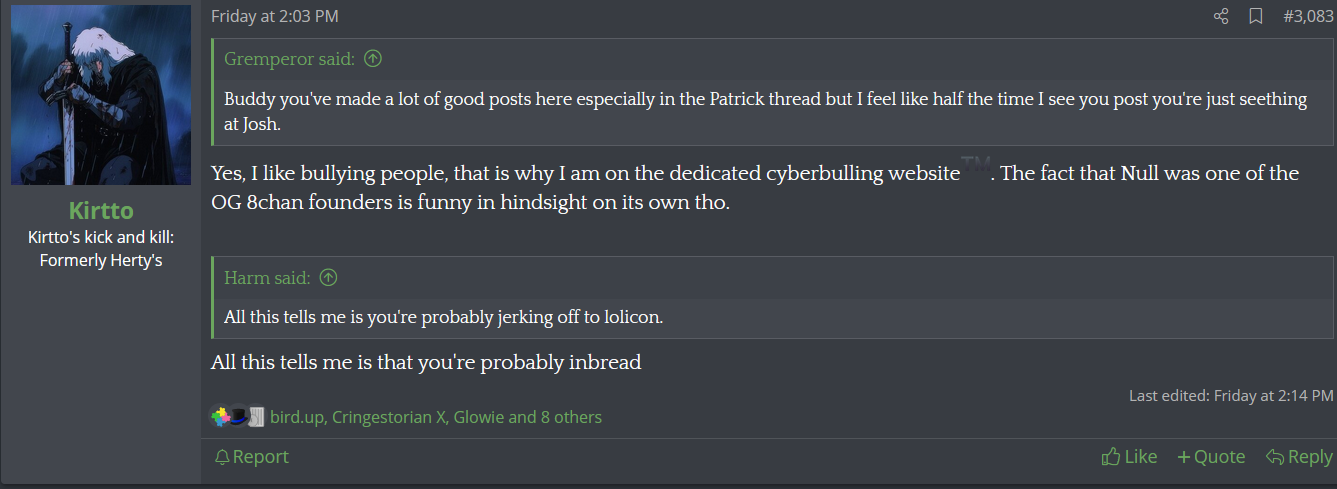Click the thumbs-up Like button
The image size is (1337, 489).
(1129, 457)
